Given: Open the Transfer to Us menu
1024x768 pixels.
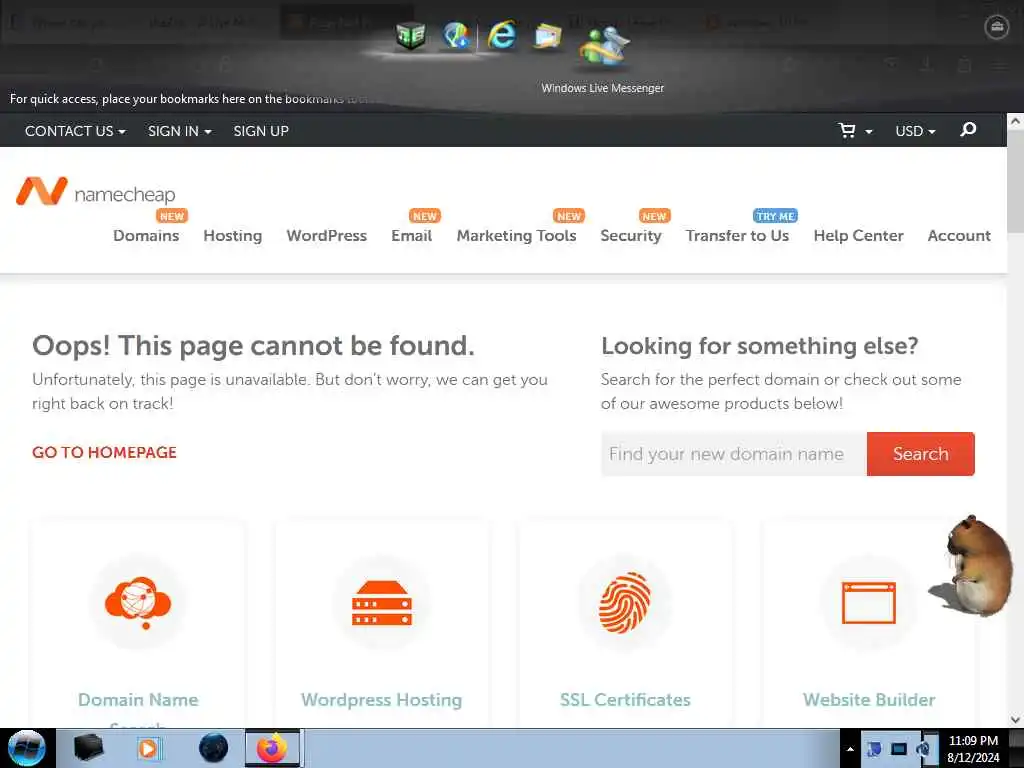Looking at the screenshot, I should coord(737,235).
